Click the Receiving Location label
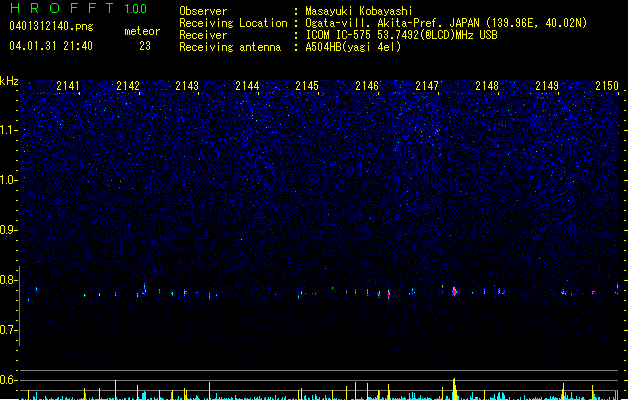The height and width of the screenshot is (400, 629). 233,23
